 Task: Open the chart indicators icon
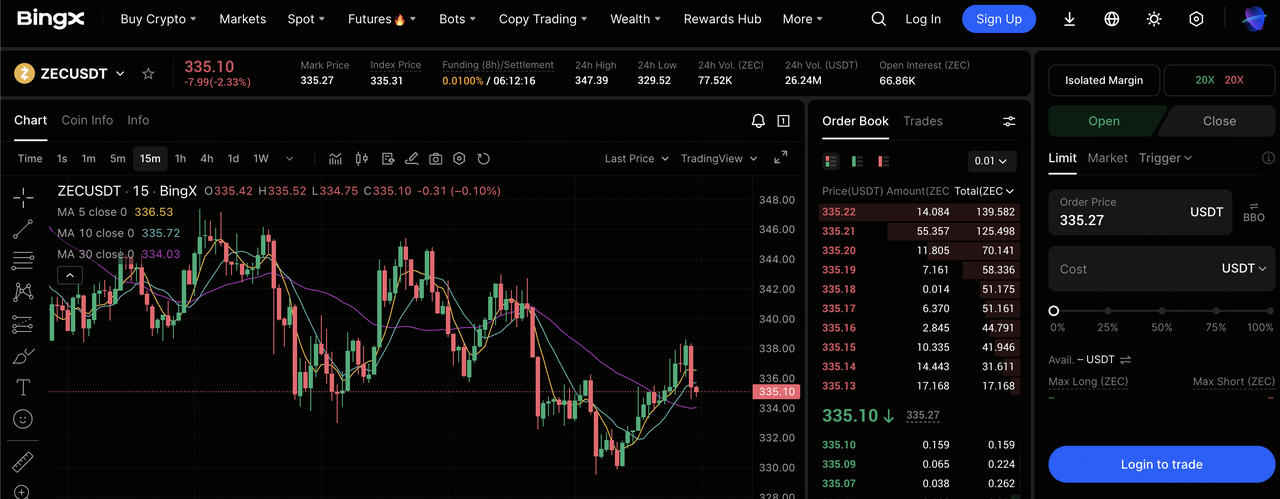(335, 158)
